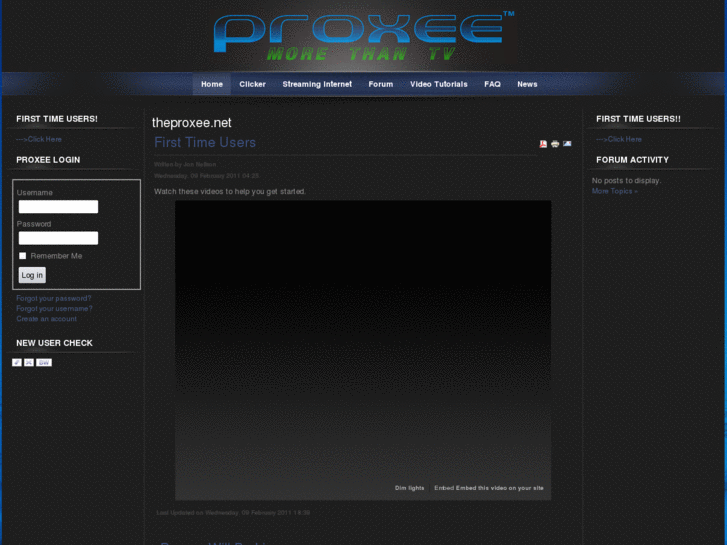Viewport: 727px width, 545px height.
Task: Open the 'First Time Users' article title
Action: point(205,142)
